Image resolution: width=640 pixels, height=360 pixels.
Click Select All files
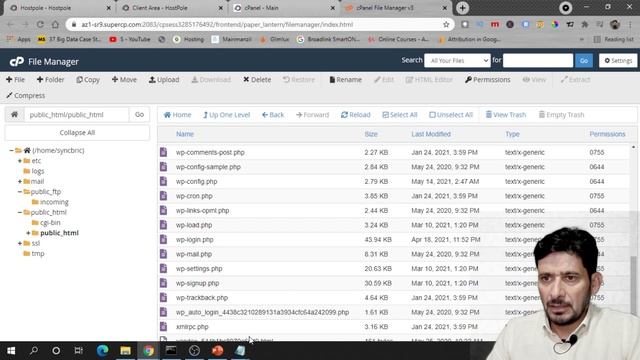coord(400,115)
